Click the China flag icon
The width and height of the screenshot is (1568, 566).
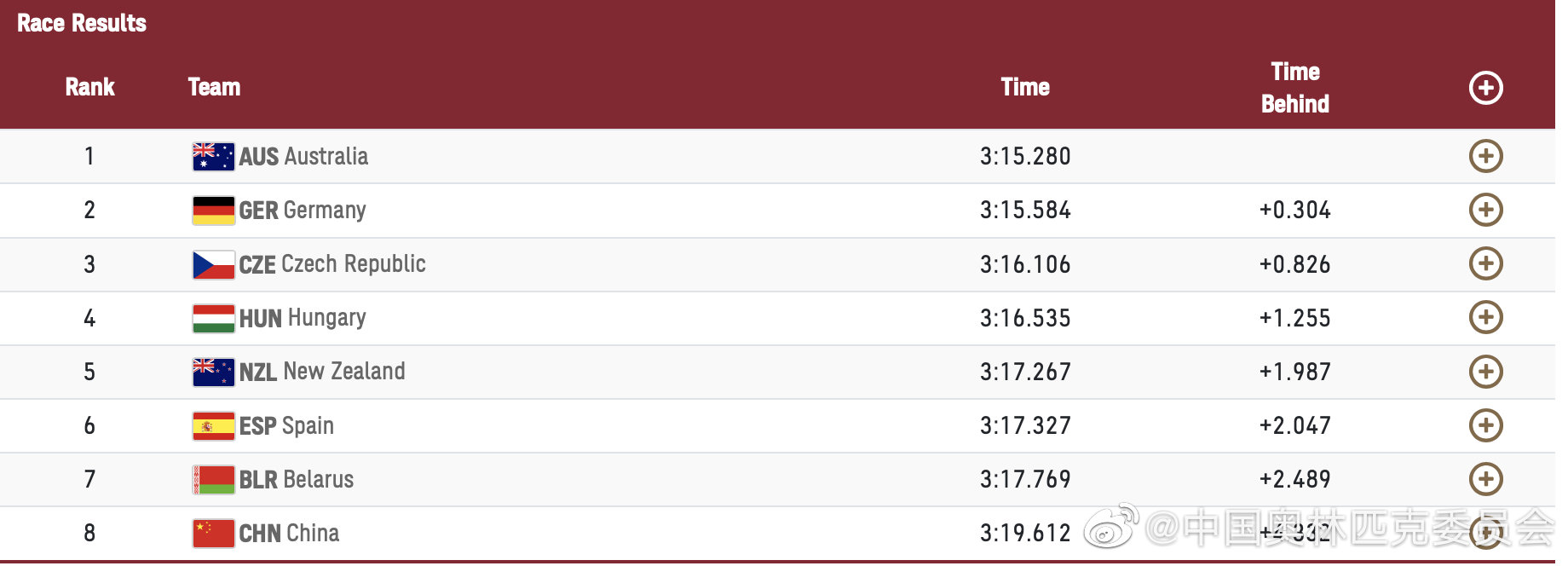[213, 534]
